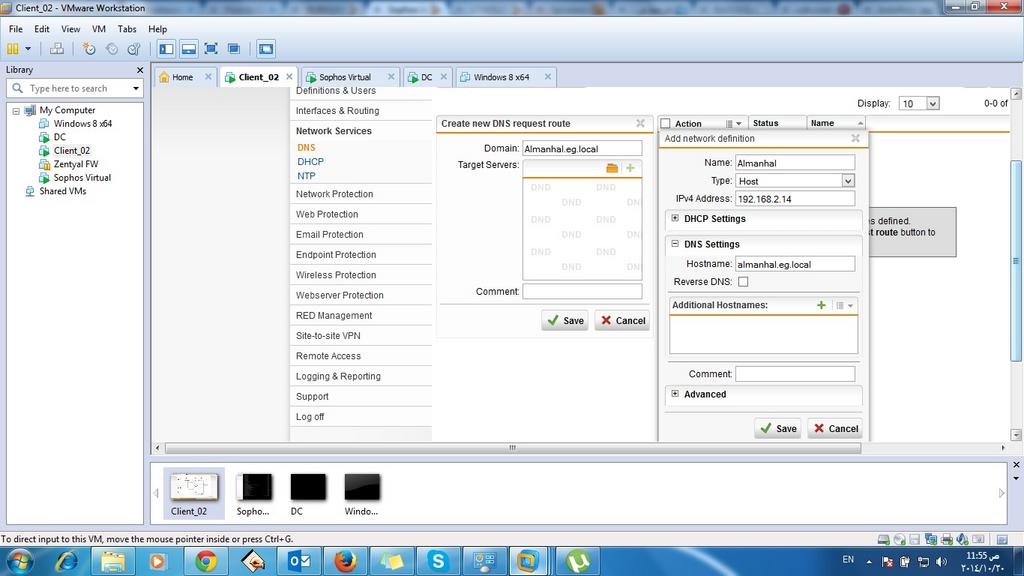The image size is (1024, 576).
Task: Save the network definition
Action: [778, 428]
